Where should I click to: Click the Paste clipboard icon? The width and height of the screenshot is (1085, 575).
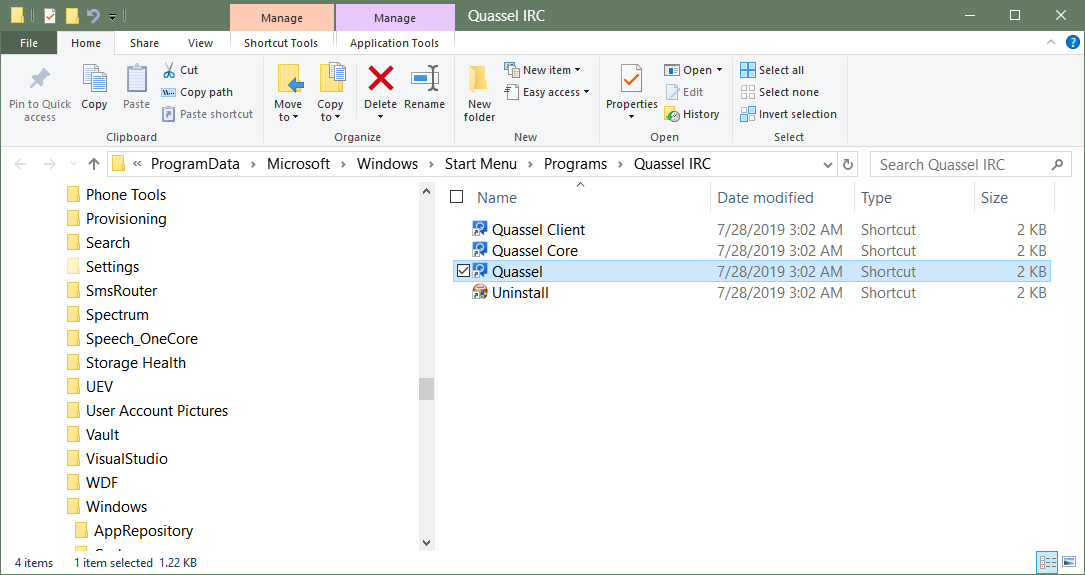136,79
